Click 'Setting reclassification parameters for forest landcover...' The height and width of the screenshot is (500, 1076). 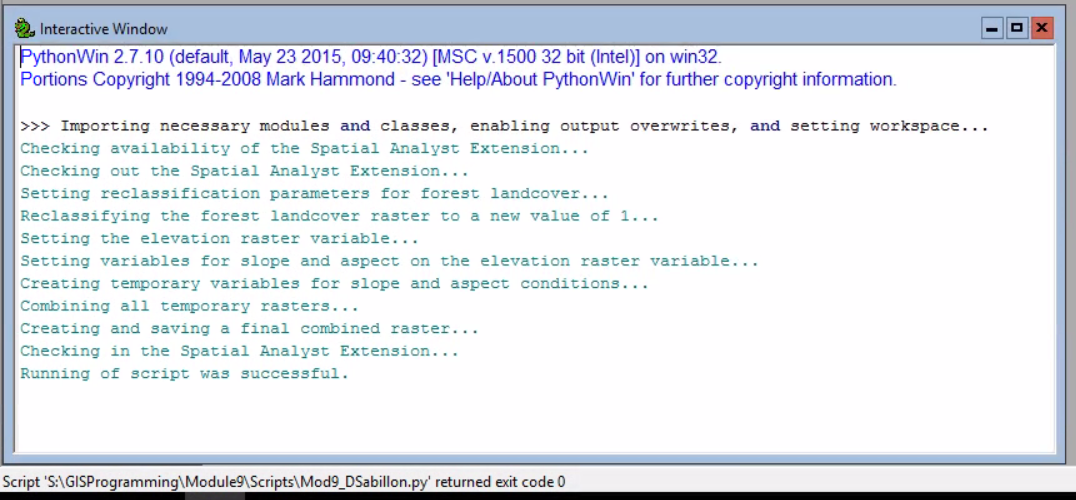(x=314, y=193)
